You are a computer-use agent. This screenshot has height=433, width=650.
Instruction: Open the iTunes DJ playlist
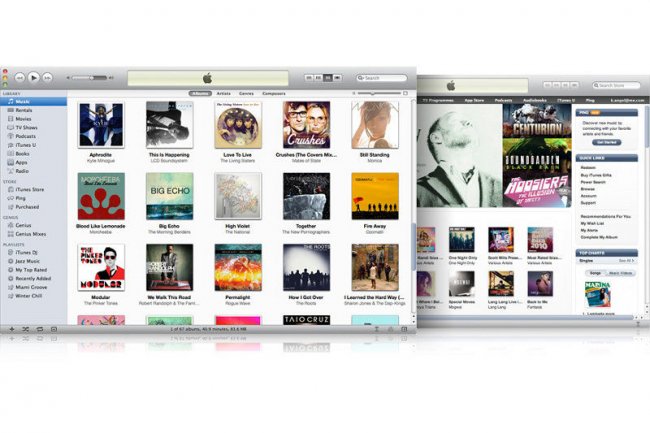click(27, 253)
